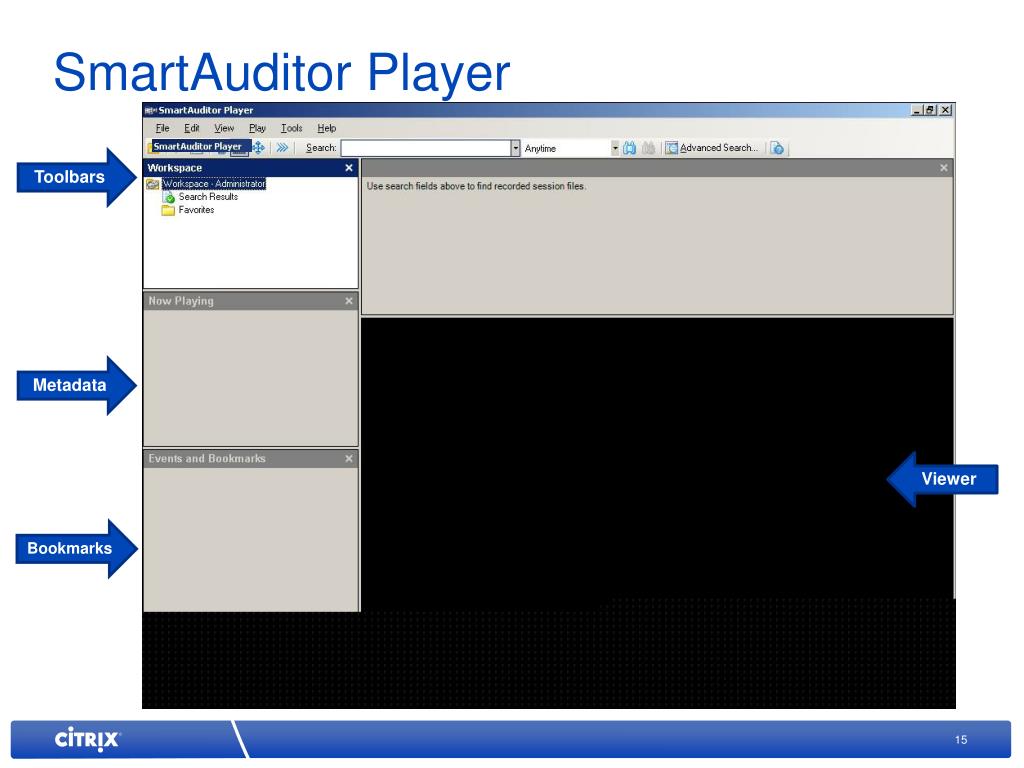Viewport: 1024px width, 768px height.
Task: Click the blue binoculars search icon
Action: click(630, 148)
